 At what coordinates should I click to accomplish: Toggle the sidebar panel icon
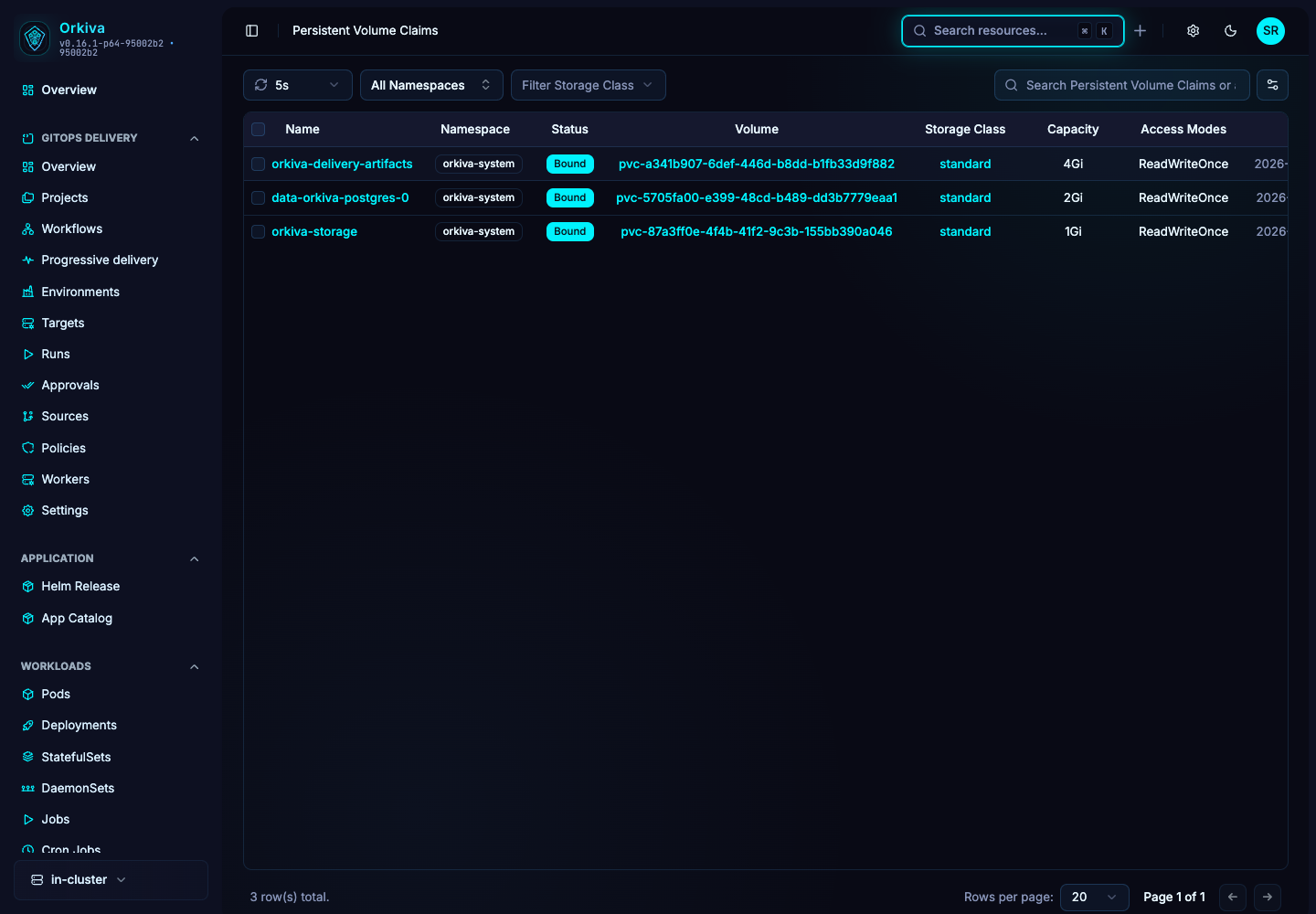252,30
